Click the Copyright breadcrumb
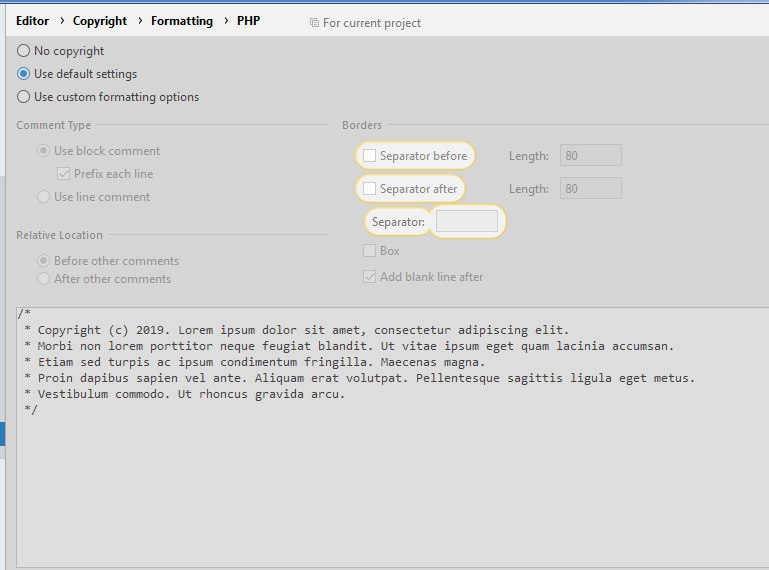 (100, 21)
